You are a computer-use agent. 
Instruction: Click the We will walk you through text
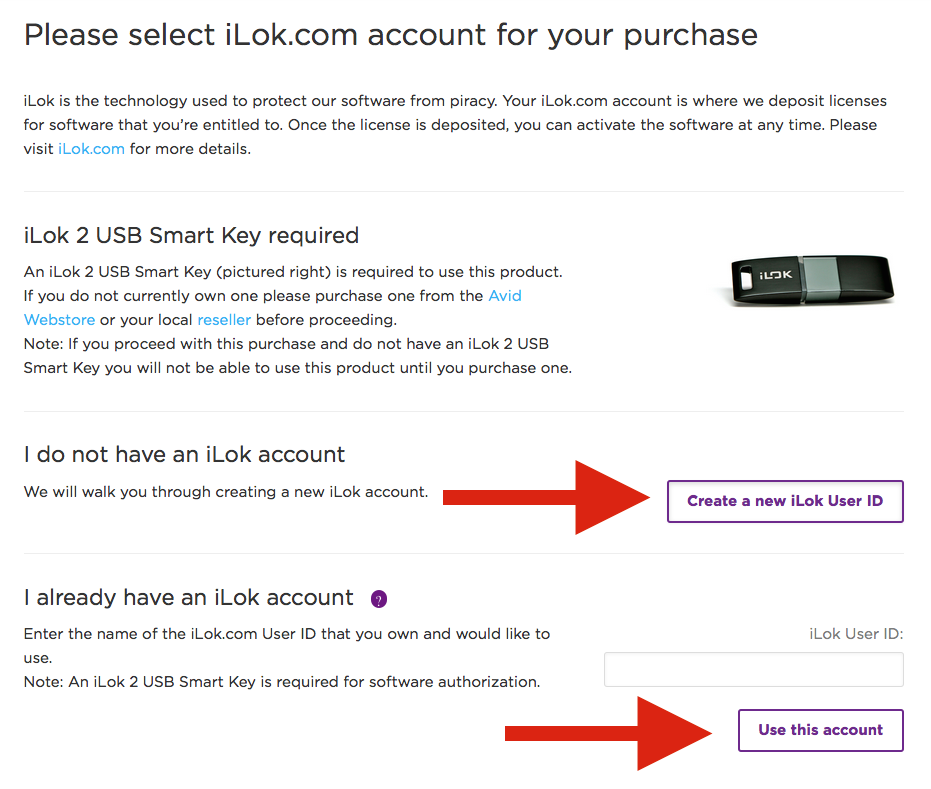(x=226, y=492)
